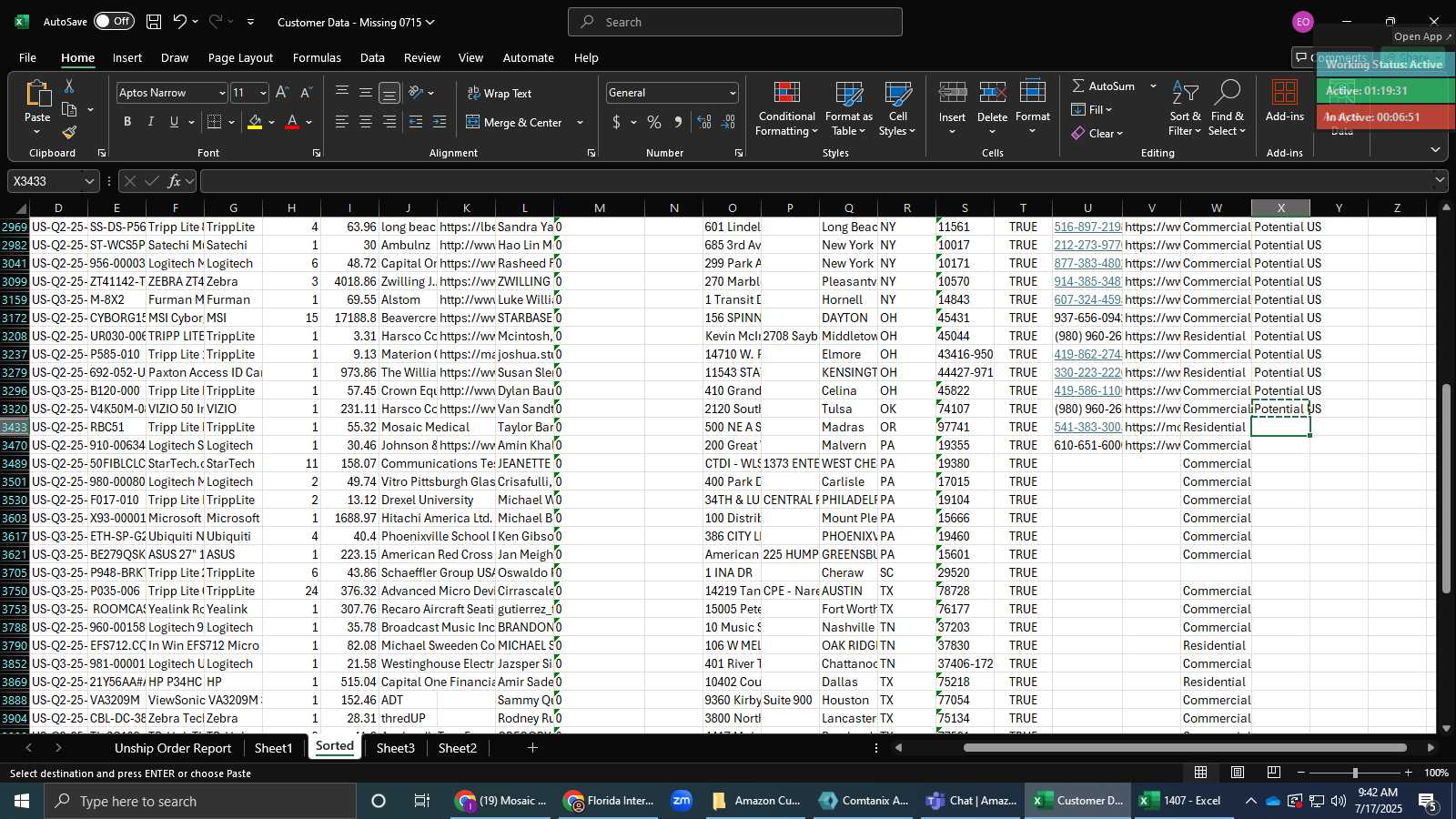Click the Cut scissors icon
Image resolution: width=1456 pixels, height=819 pixels.
69,86
